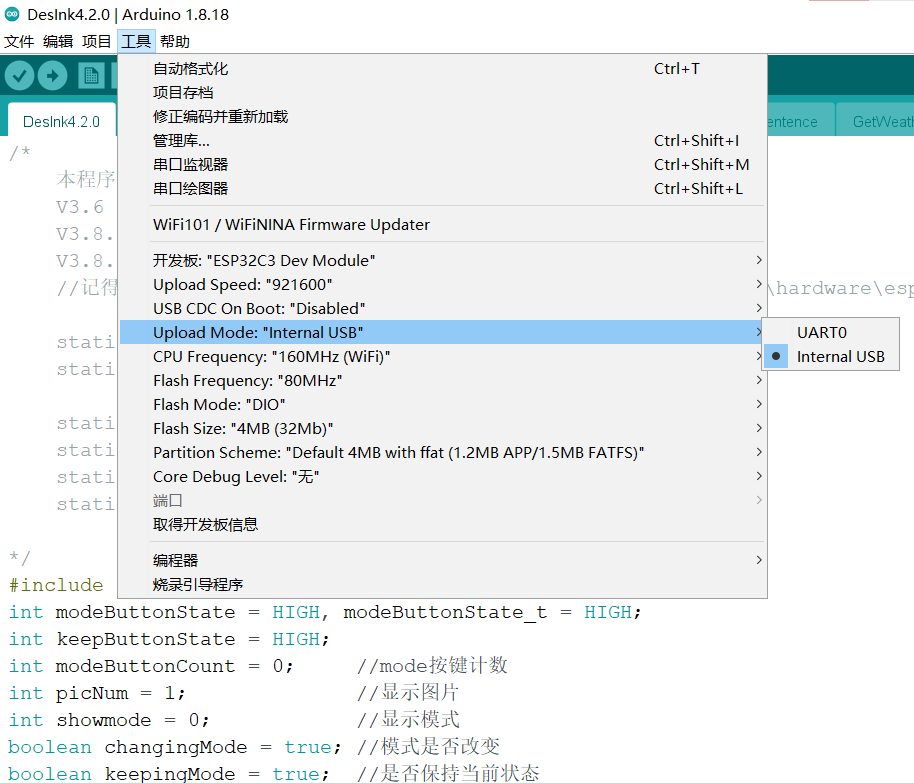
Task: Choose 自动格式化 from the tools menu
Action: tap(442, 69)
